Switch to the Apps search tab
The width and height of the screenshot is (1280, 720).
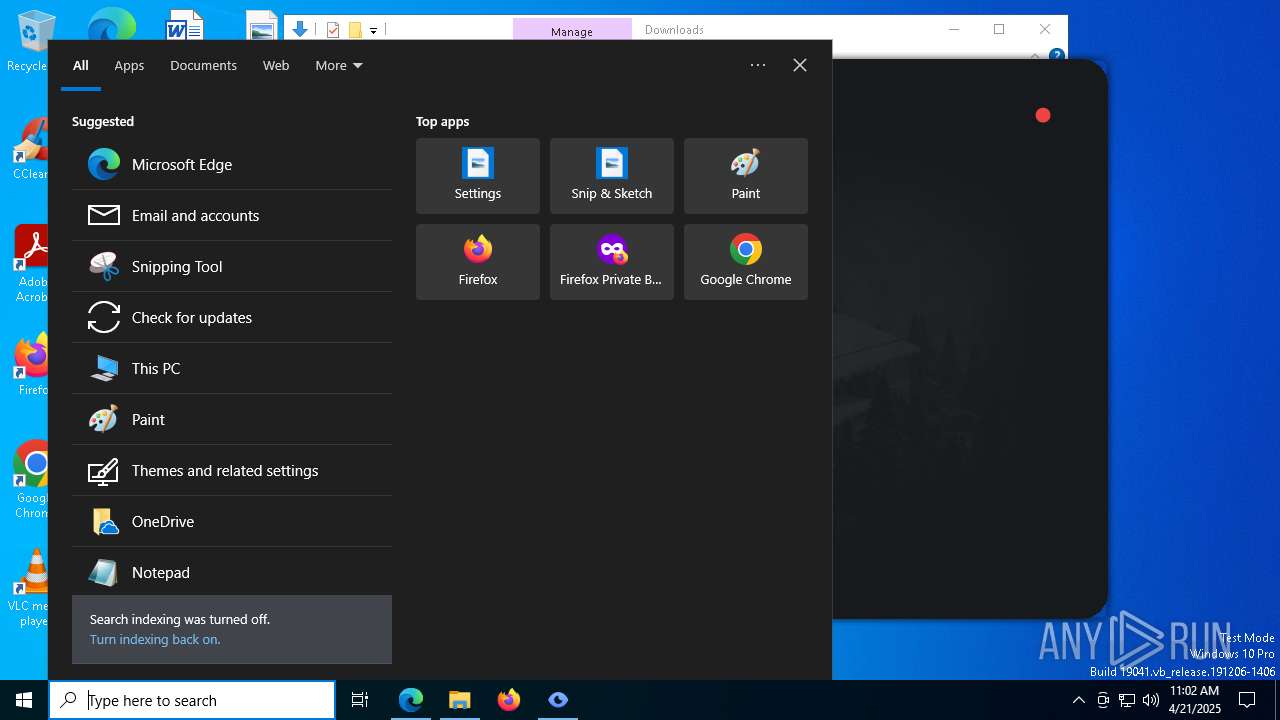tap(129, 65)
